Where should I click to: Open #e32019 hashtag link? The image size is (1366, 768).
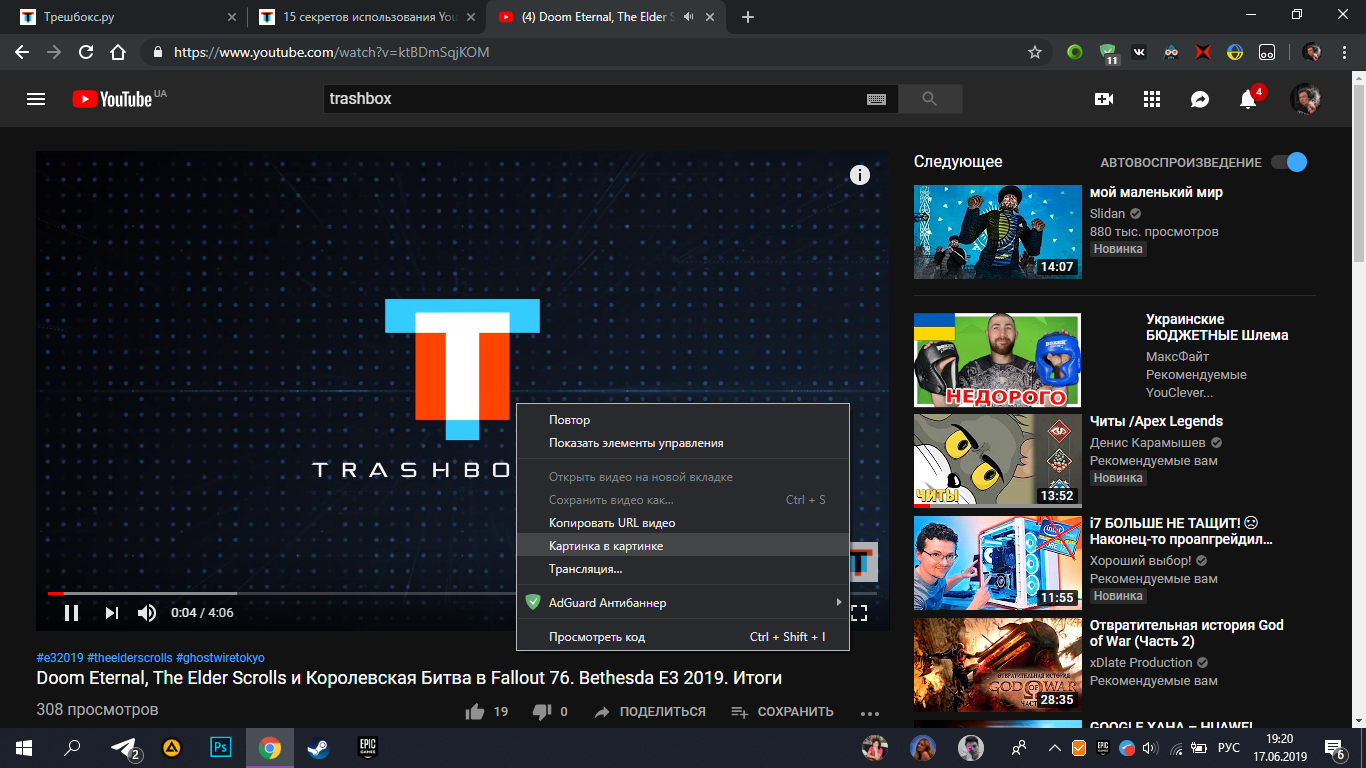(x=60, y=658)
